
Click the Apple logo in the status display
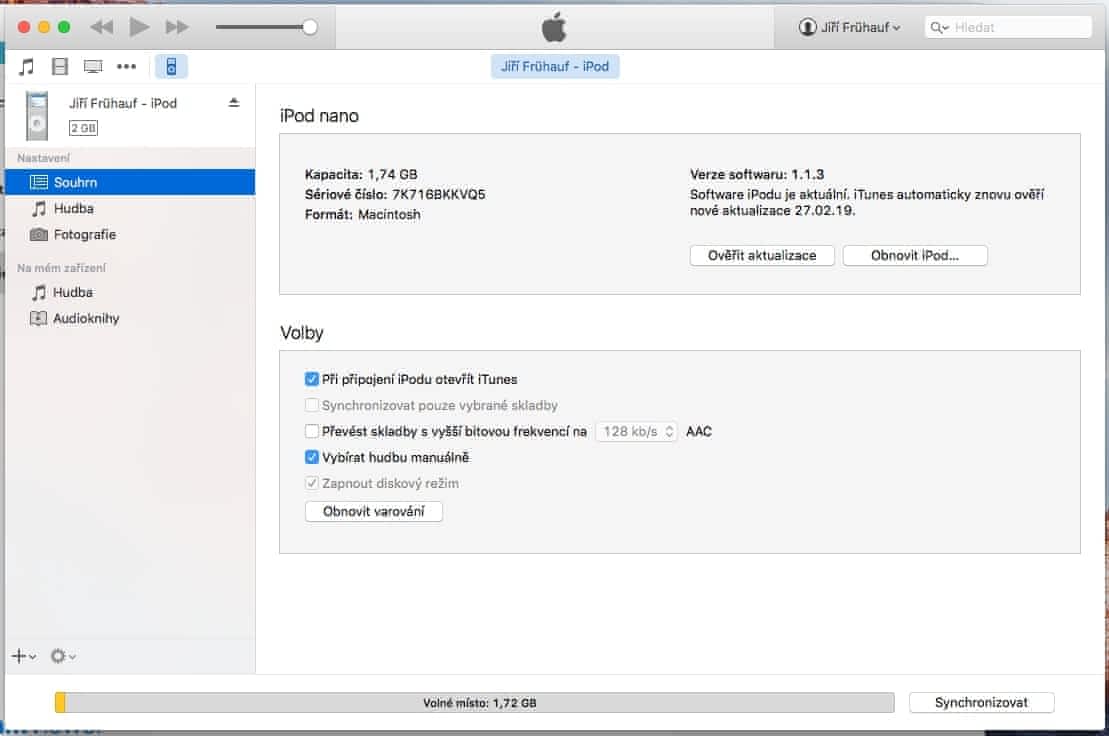pos(554,27)
